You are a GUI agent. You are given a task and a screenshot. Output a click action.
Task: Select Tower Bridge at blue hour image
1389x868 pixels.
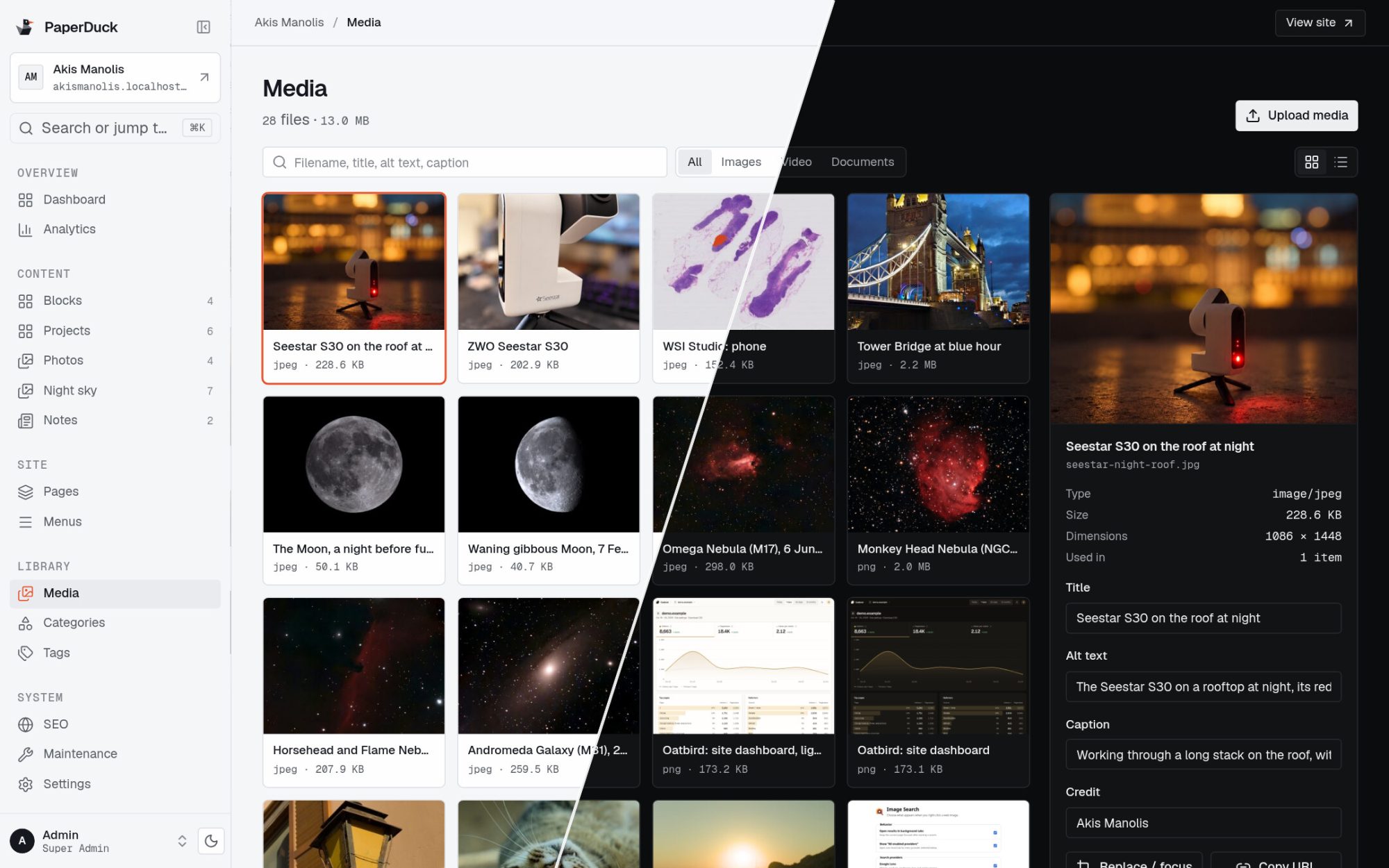[938, 262]
